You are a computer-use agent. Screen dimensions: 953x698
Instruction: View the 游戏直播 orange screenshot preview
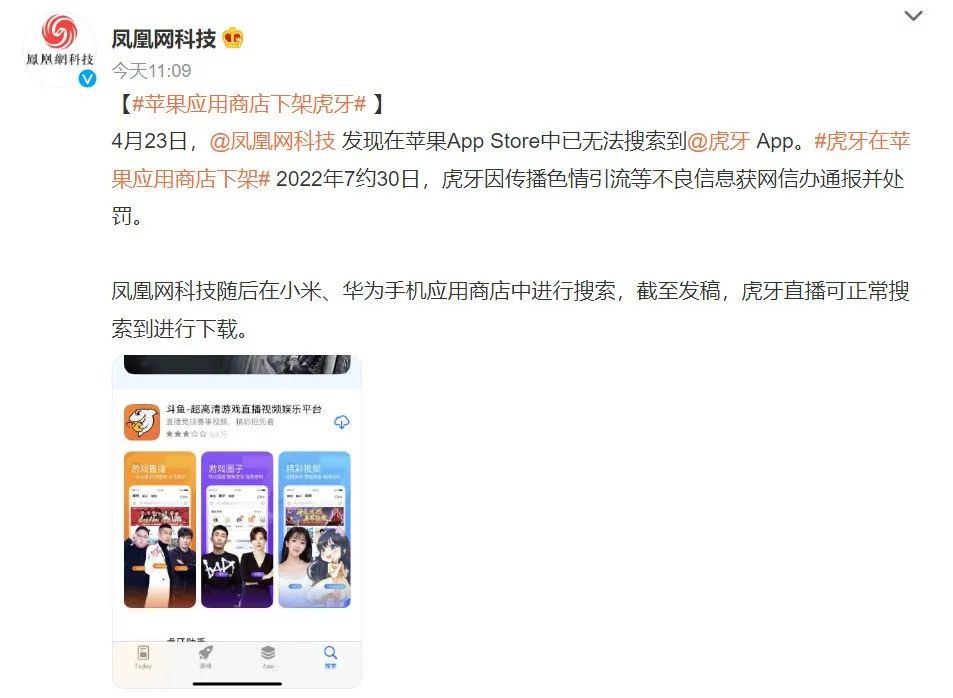160,529
